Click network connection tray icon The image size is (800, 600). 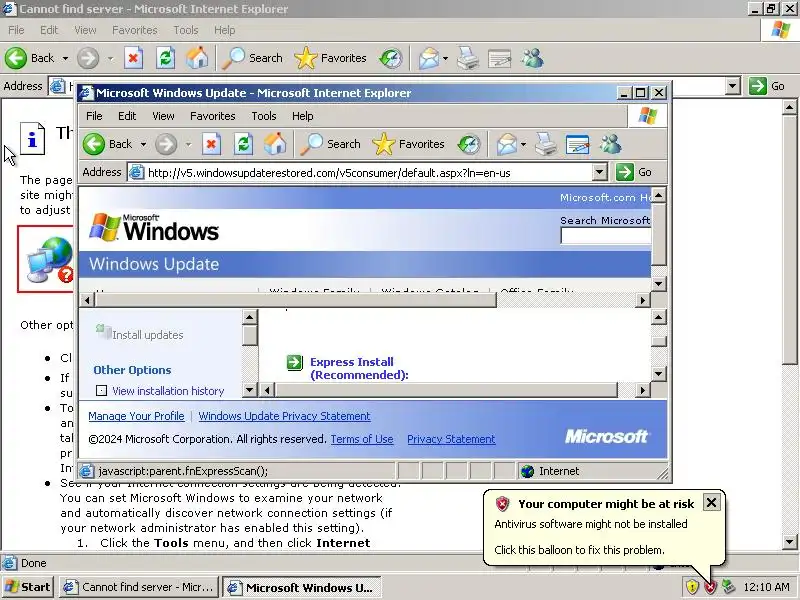tap(728, 587)
